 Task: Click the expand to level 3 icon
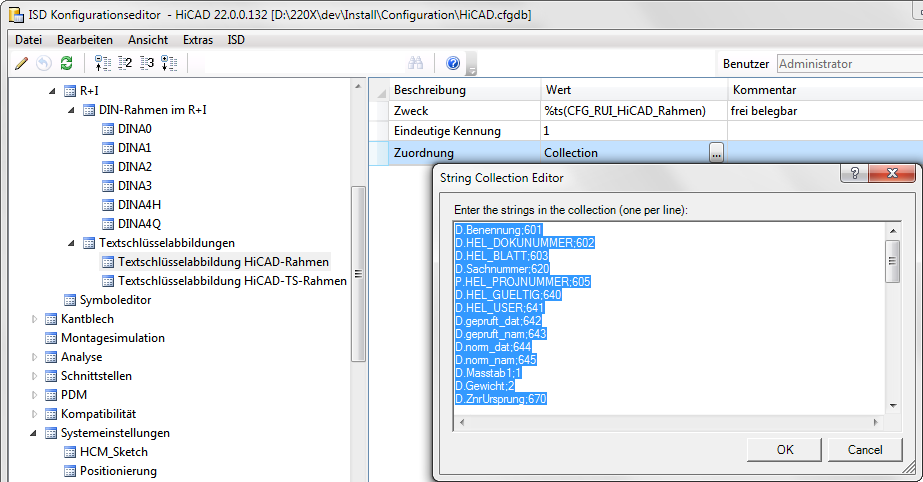(x=147, y=63)
